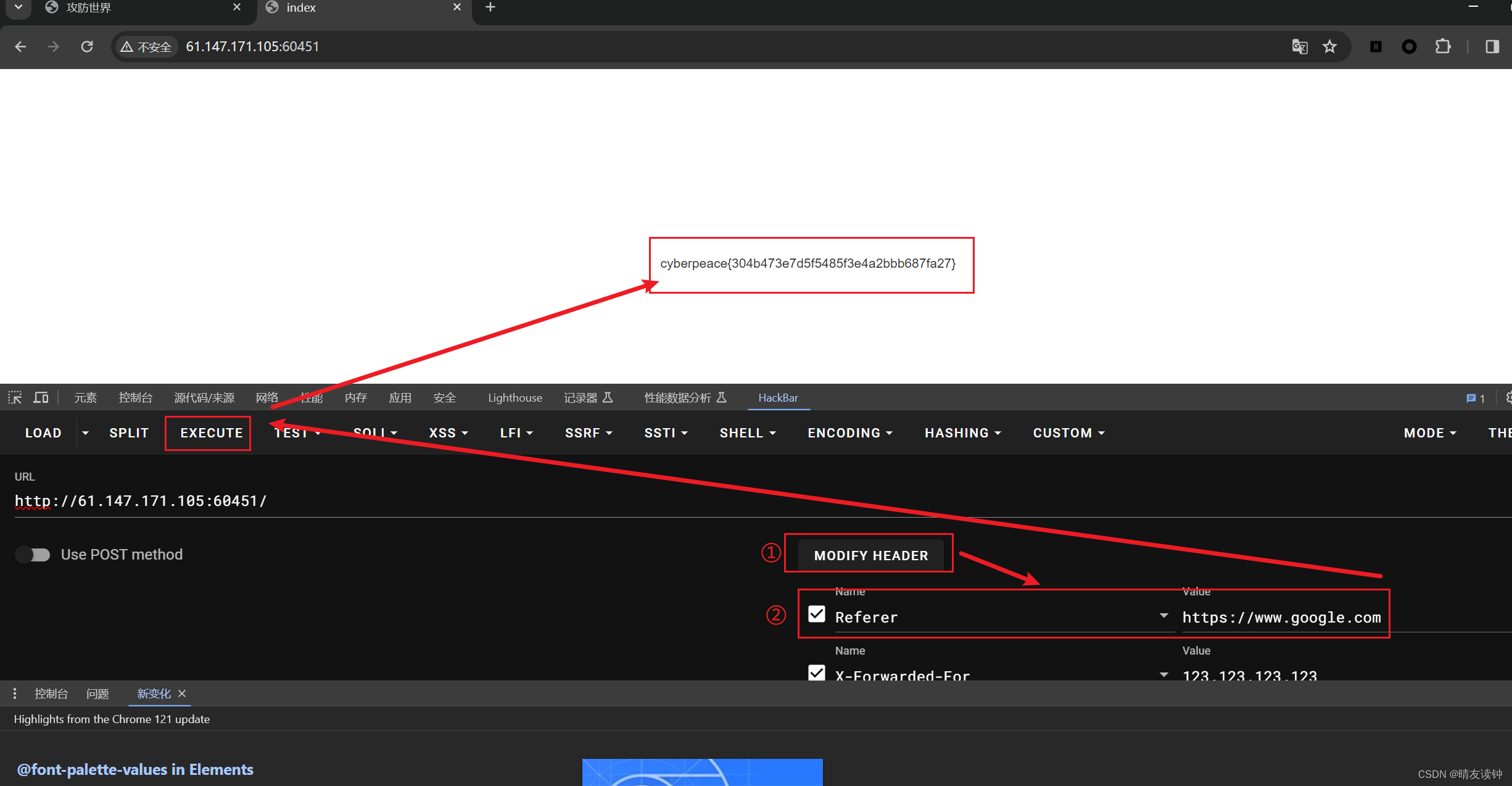Select the inspect element tool in DevTools

[14, 397]
